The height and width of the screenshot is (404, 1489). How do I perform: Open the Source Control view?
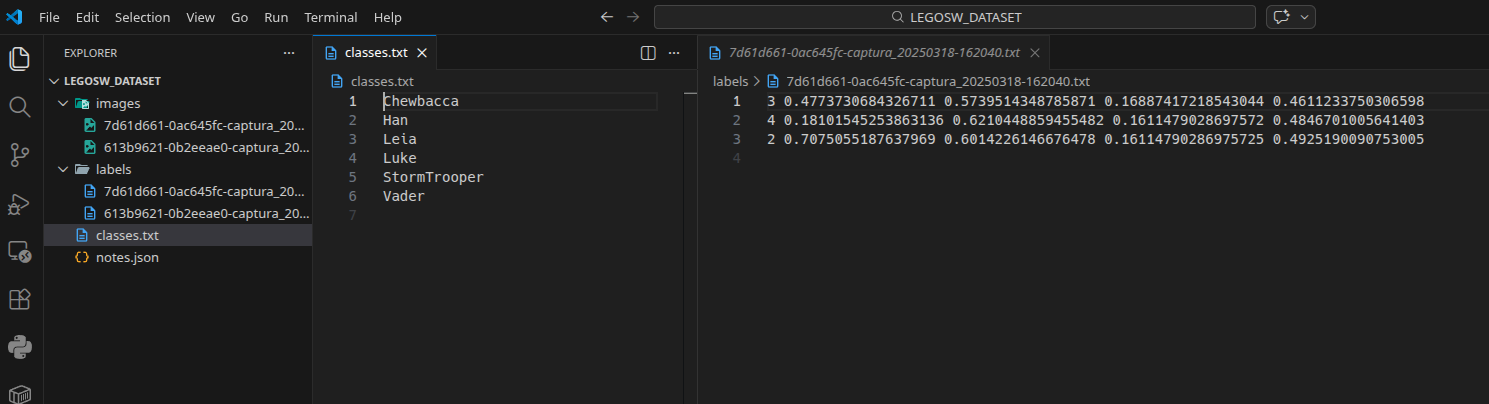(x=19, y=154)
